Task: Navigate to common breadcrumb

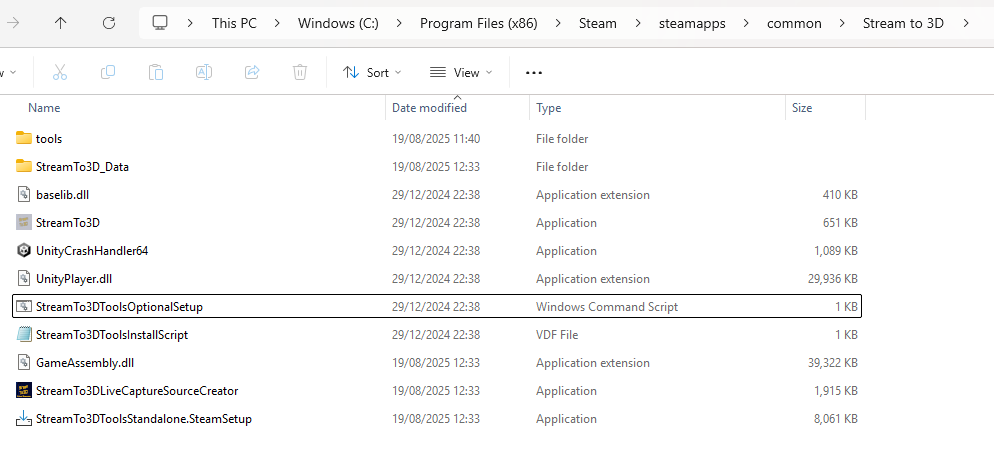Action: pyautogui.click(x=794, y=23)
